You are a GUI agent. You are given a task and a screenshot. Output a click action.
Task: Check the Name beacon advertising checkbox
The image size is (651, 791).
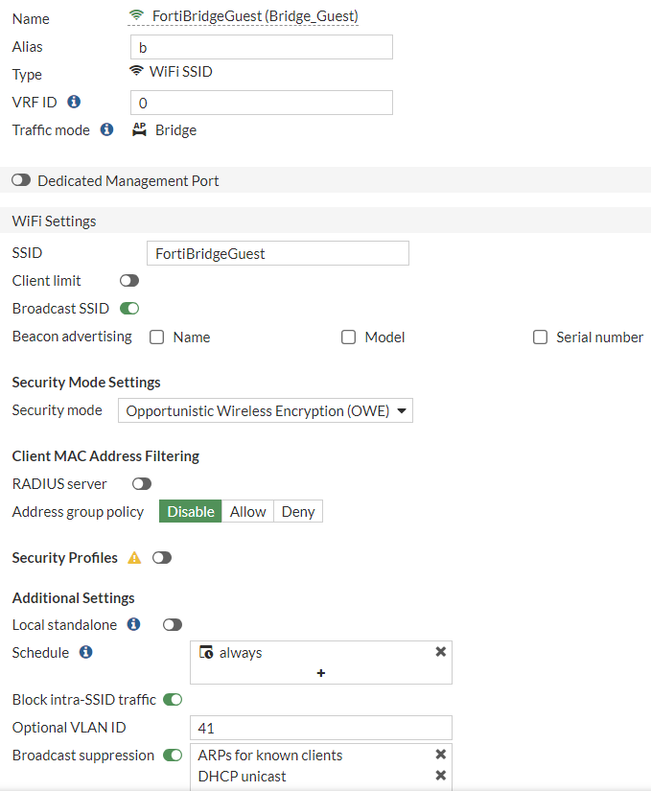(x=157, y=337)
